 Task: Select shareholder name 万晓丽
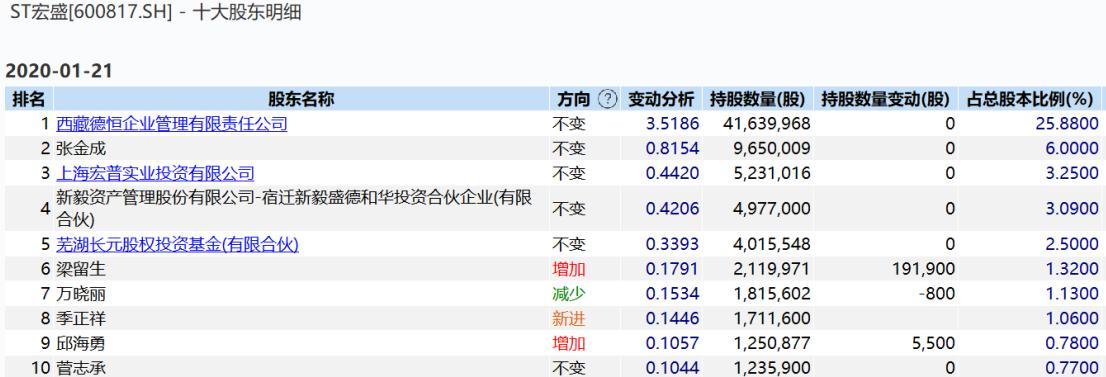(x=81, y=294)
